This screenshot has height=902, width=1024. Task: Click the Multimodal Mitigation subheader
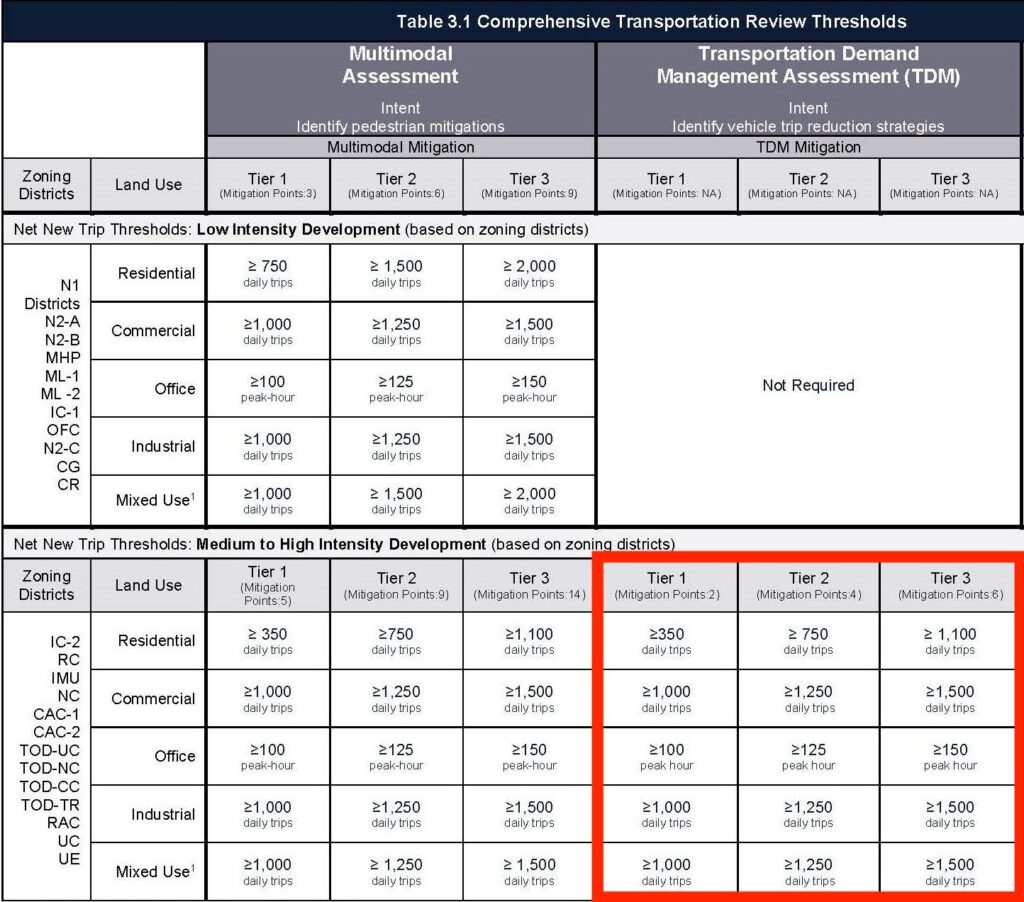[x=399, y=146]
